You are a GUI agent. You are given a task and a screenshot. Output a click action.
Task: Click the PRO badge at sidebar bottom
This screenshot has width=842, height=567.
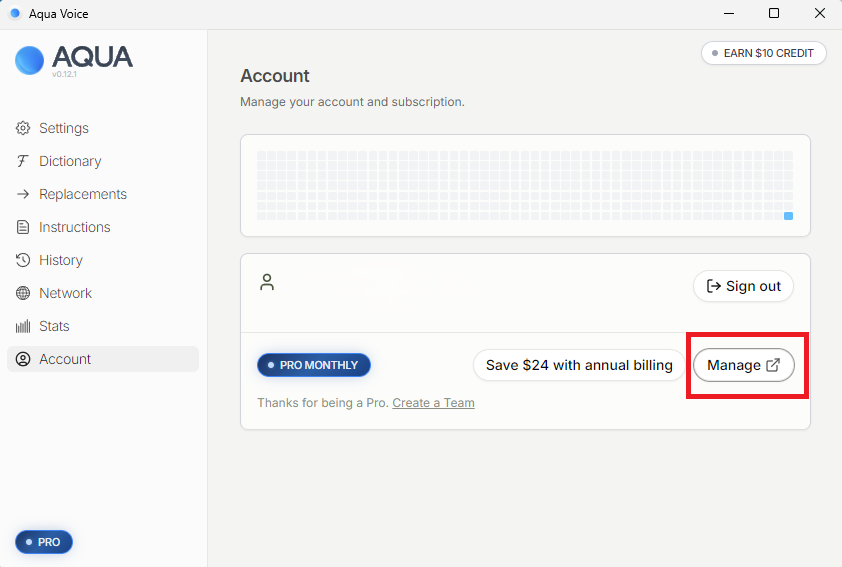(44, 542)
